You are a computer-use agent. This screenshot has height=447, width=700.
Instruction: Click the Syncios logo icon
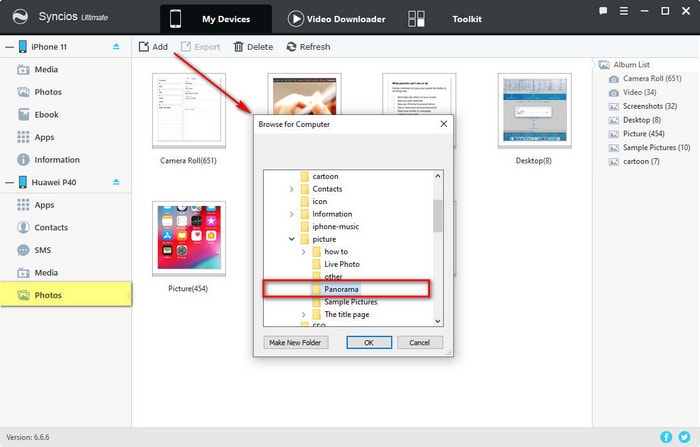coord(20,17)
